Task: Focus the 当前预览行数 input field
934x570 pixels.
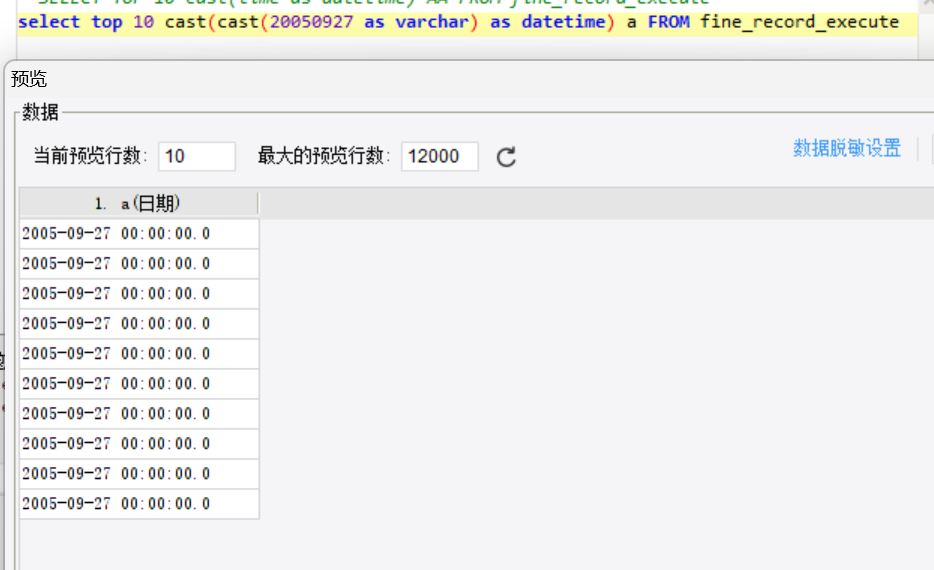Action: point(197,157)
